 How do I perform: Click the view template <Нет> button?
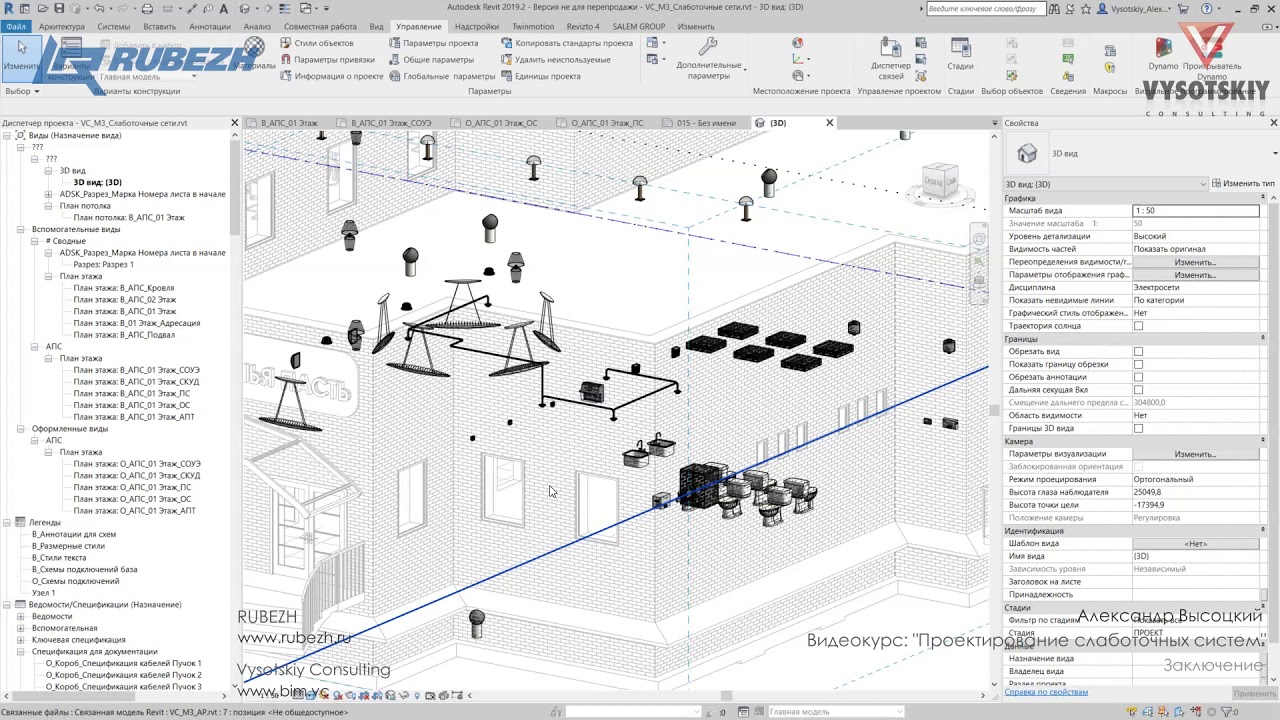pyautogui.click(x=1195, y=544)
